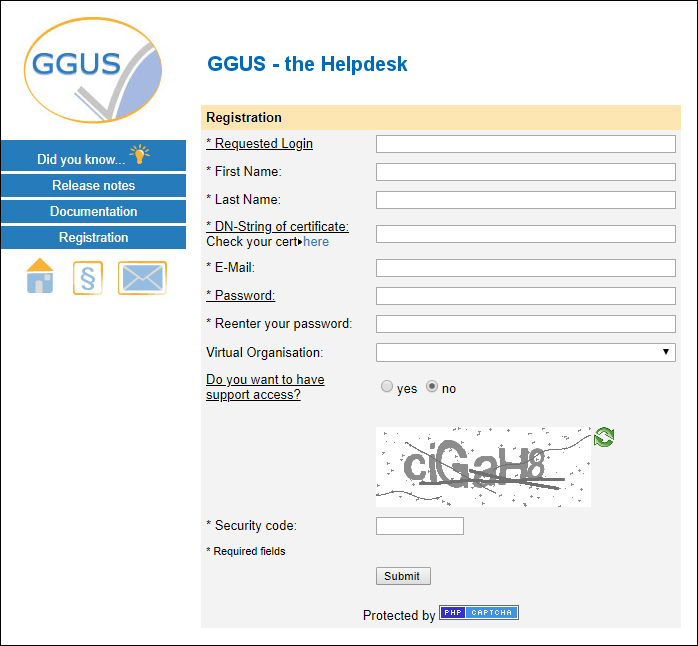
Task: Focus the DN-String certificate input field
Action: pos(526,234)
